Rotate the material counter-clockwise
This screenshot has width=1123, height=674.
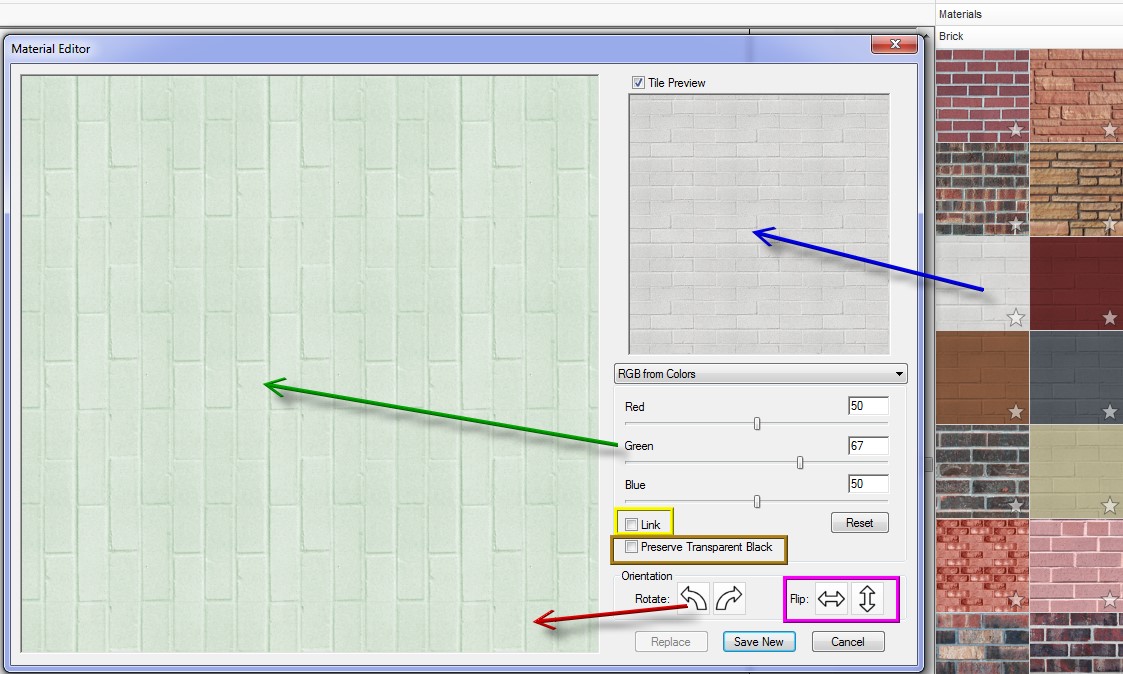click(693, 598)
